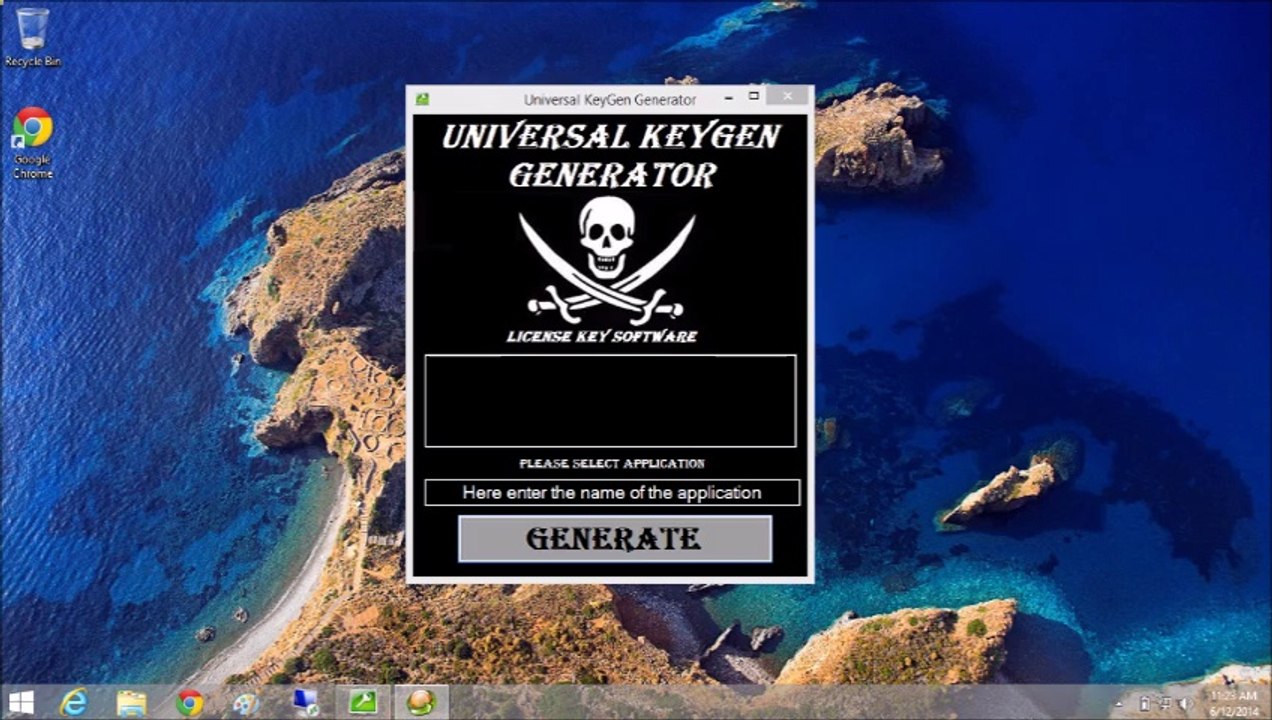The width and height of the screenshot is (1272, 720).
Task: Click the 'LICENSE KEY SOFTWARE' caption
Action: (602, 337)
